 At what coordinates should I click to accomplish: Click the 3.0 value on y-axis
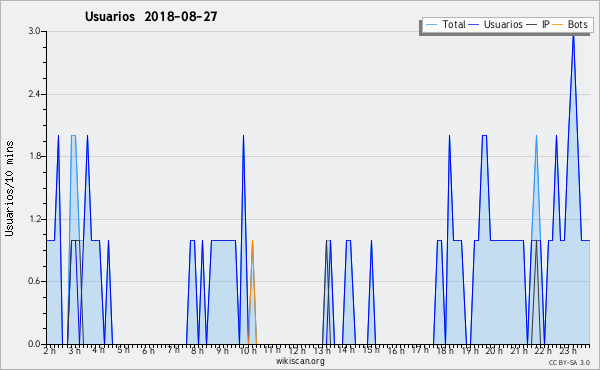point(34,31)
